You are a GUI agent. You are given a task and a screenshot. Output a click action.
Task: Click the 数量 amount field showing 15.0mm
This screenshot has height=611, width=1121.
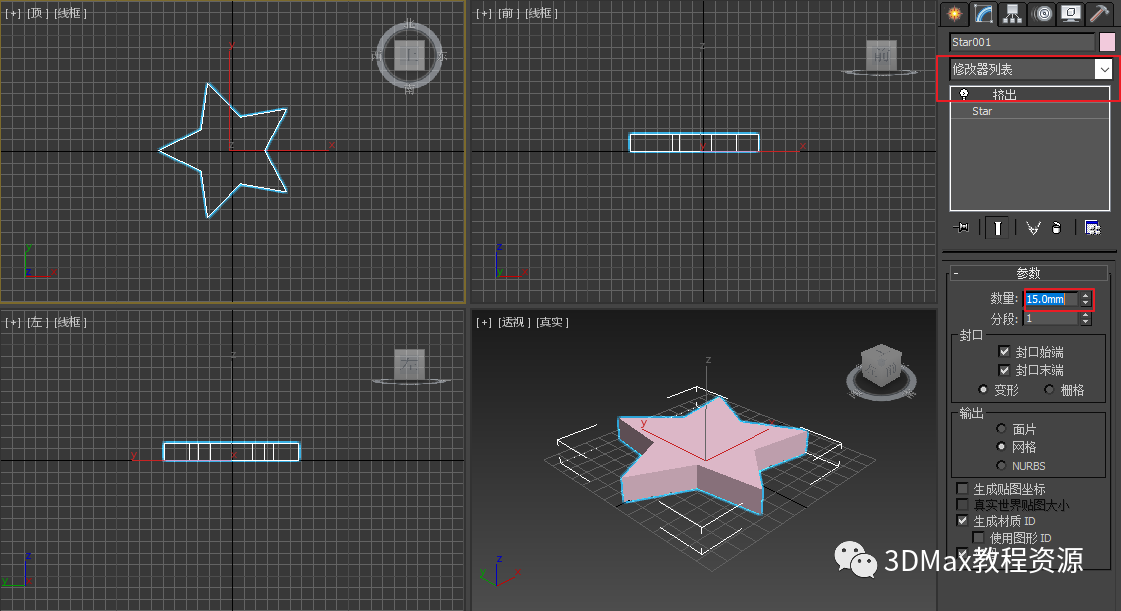point(1051,299)
